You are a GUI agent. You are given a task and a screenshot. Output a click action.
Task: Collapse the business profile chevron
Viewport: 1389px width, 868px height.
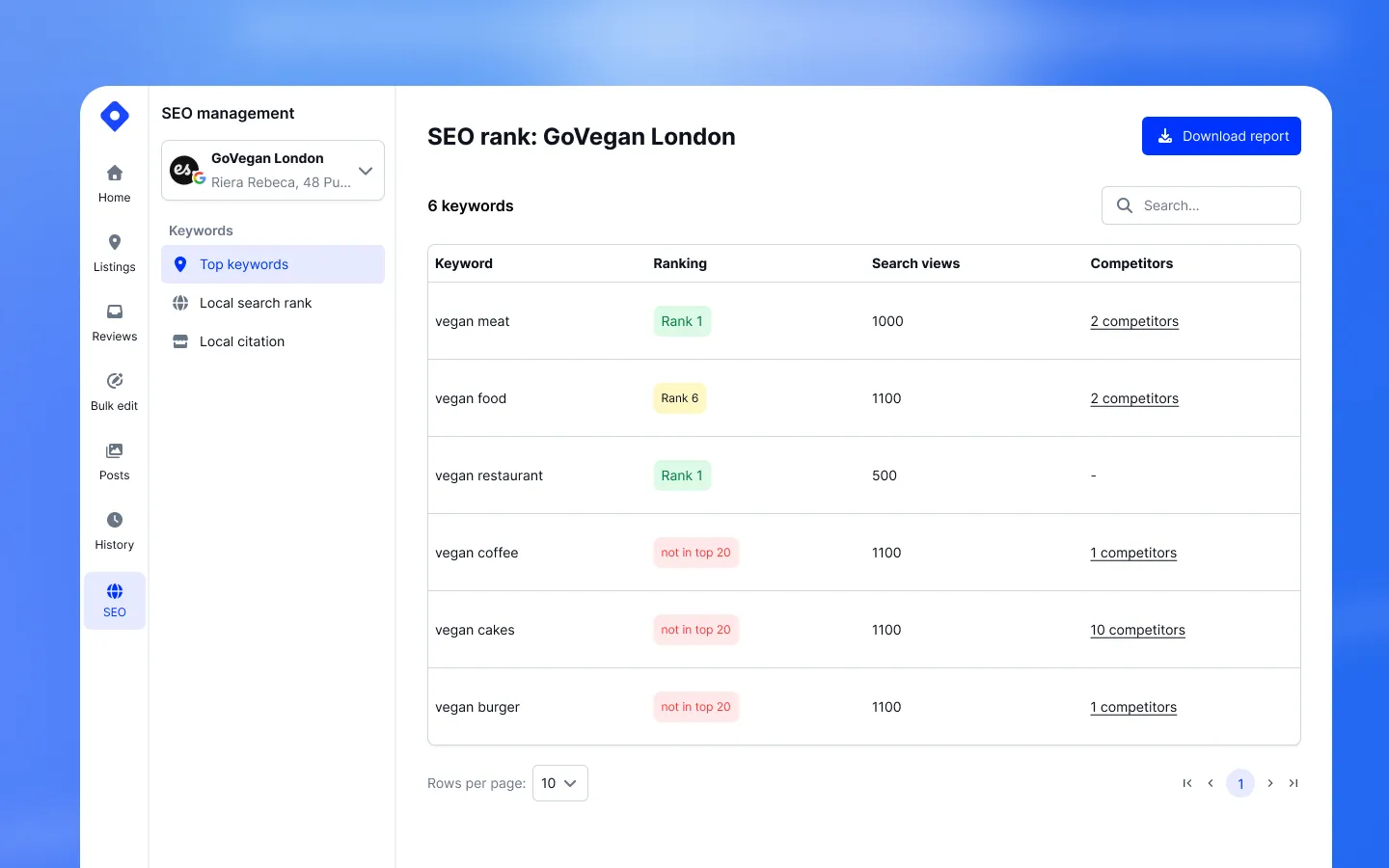point(365,171)
